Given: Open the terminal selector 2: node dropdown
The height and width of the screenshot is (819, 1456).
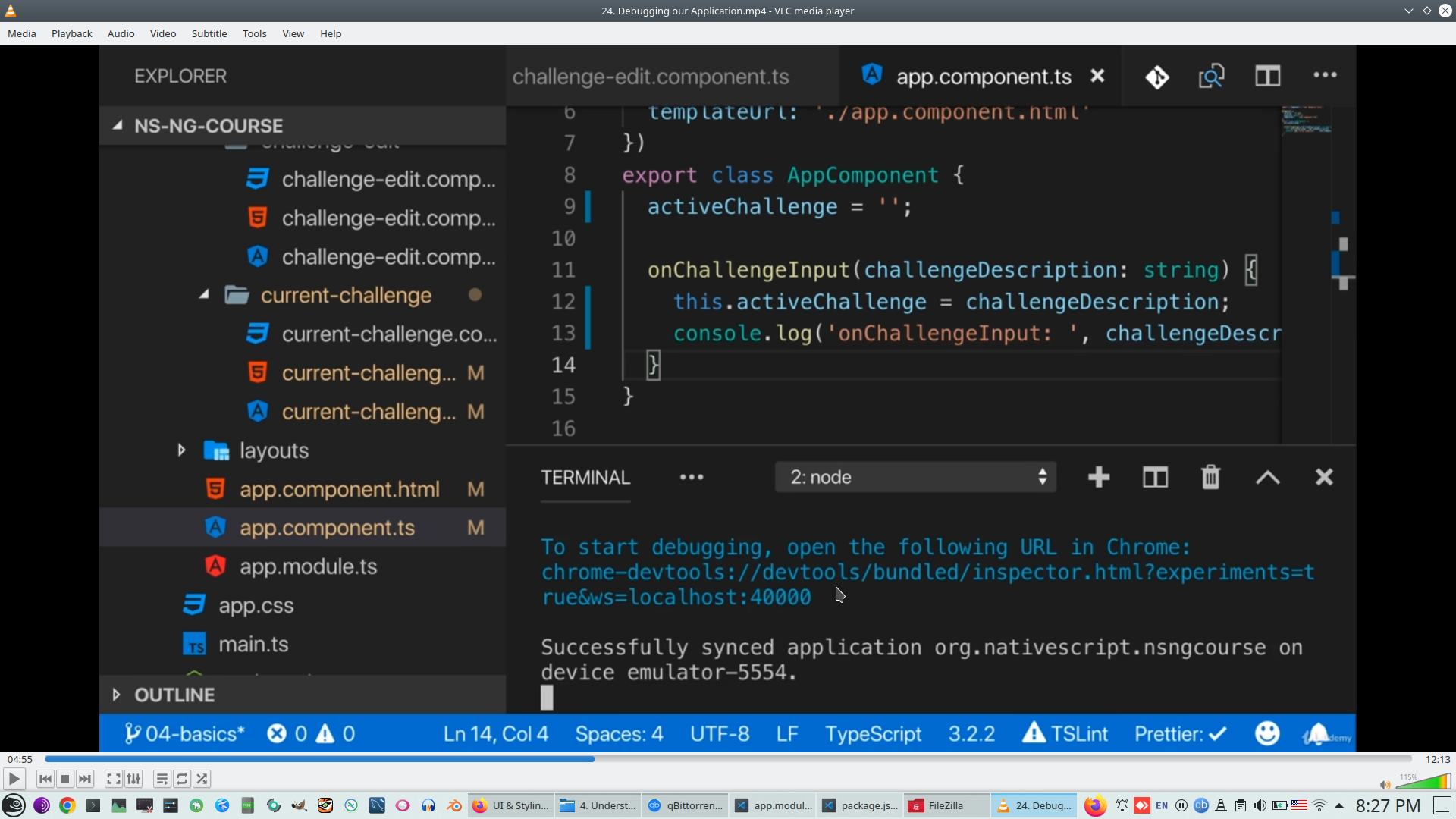Looking at the screenshot, I should 915,477.
